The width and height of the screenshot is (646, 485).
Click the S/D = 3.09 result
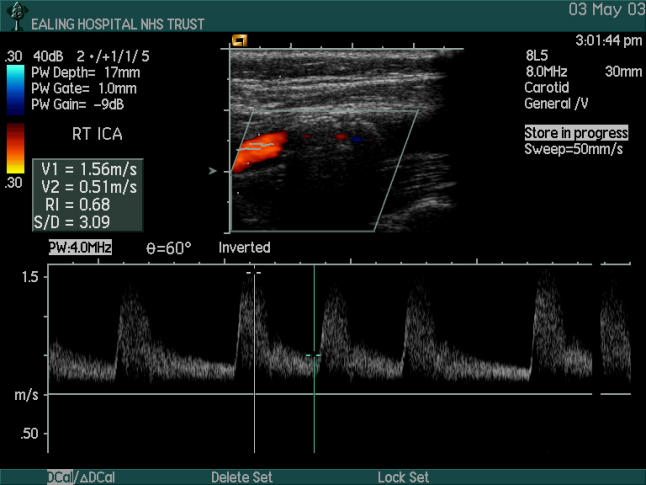click(72, 222)
